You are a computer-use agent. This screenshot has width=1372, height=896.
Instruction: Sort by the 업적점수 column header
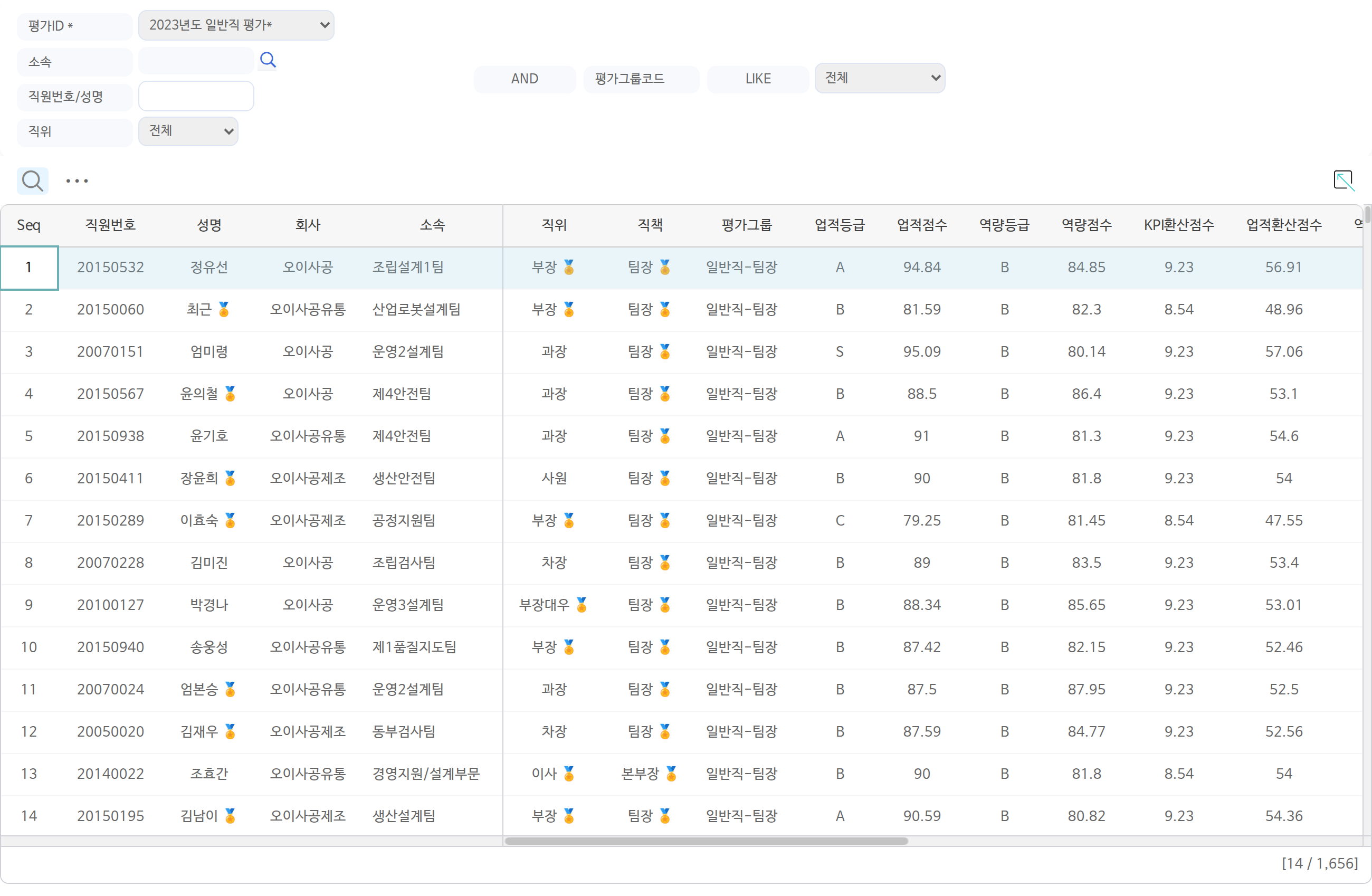click(922, 225)
